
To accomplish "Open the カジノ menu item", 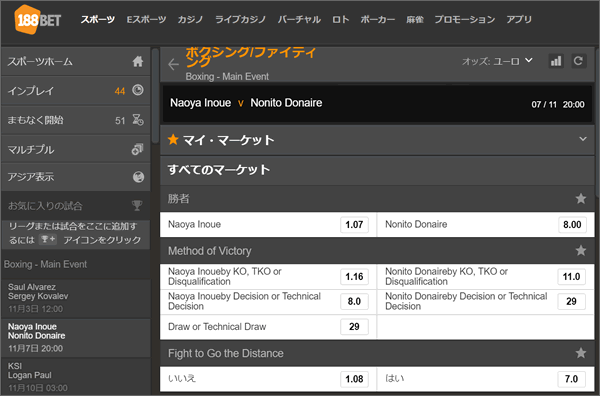I will tap(190, 20).
